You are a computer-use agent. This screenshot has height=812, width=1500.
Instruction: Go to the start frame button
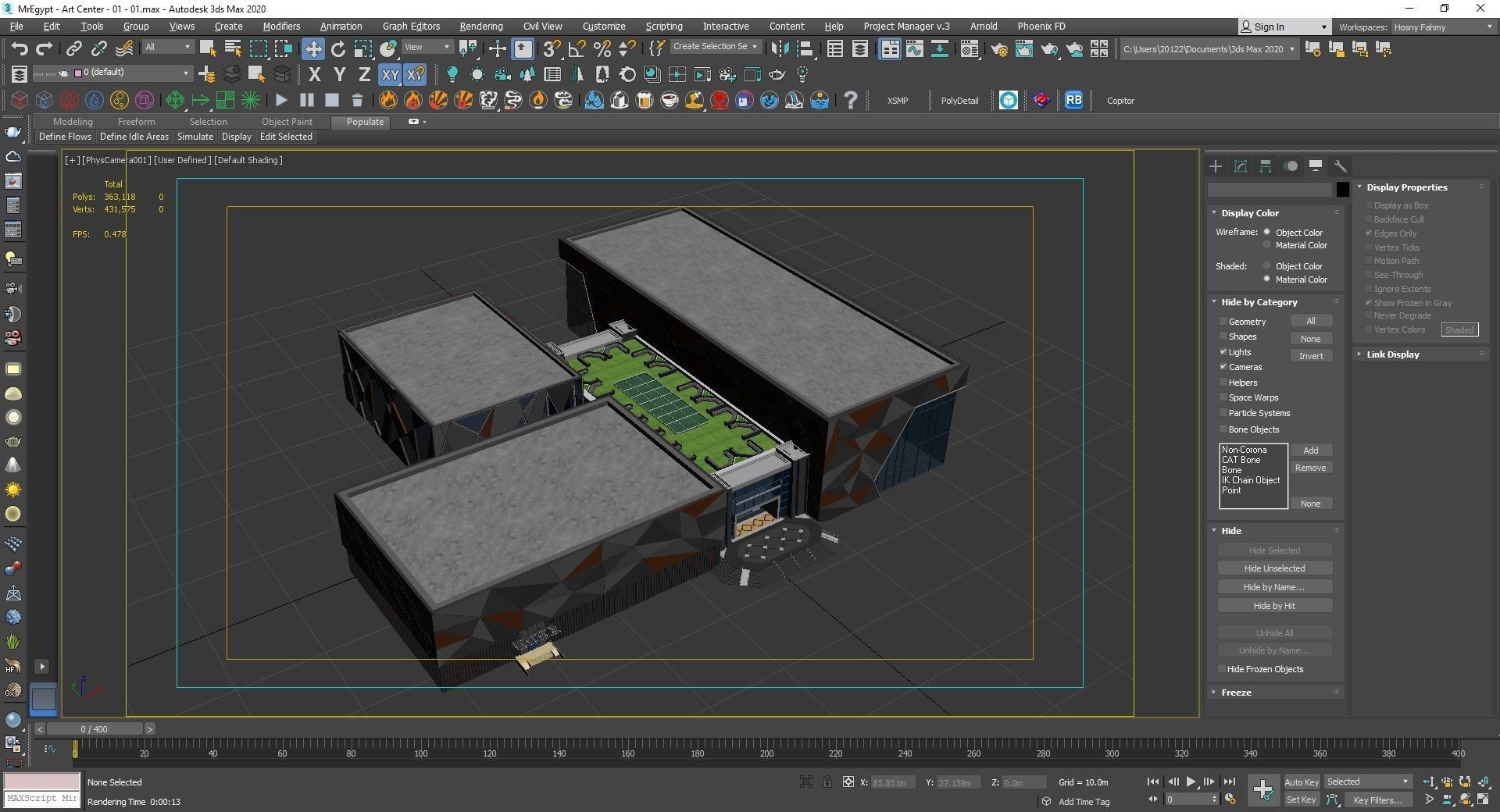pos(1153,782)
